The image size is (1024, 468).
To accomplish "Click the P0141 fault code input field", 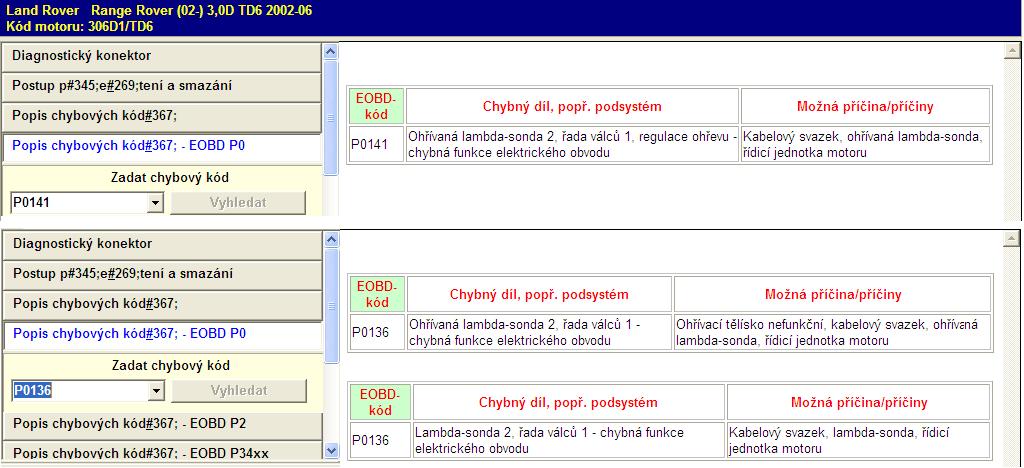I will (78, 203).
